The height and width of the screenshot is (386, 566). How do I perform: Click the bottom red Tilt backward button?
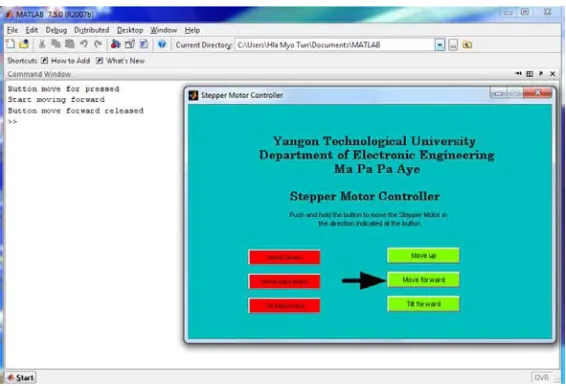coord(284,306)
